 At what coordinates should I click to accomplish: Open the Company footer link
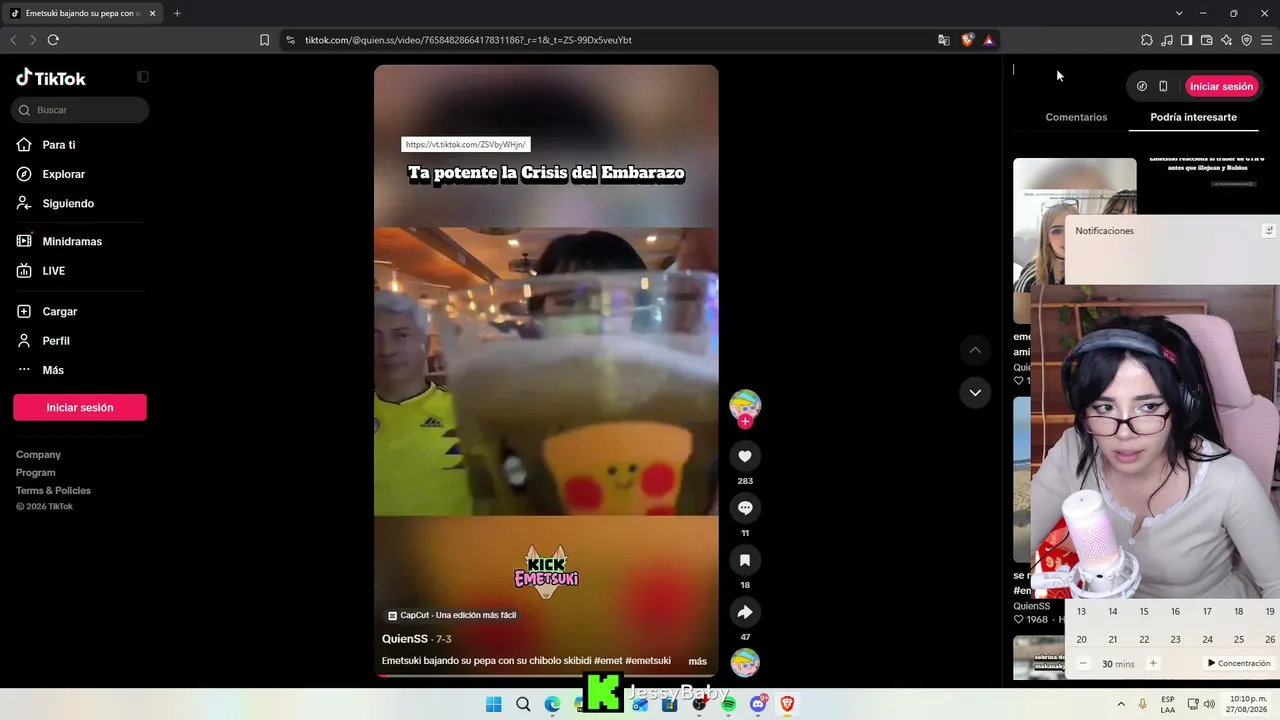point(38,455)
